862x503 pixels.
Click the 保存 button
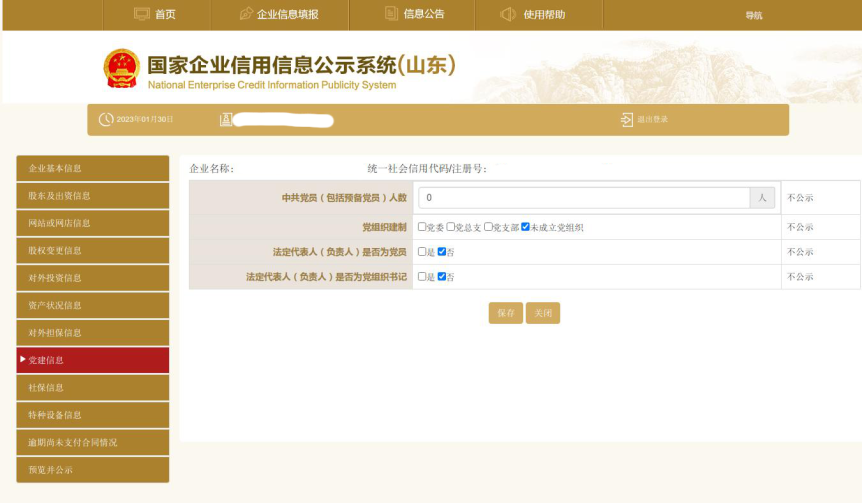505,313
